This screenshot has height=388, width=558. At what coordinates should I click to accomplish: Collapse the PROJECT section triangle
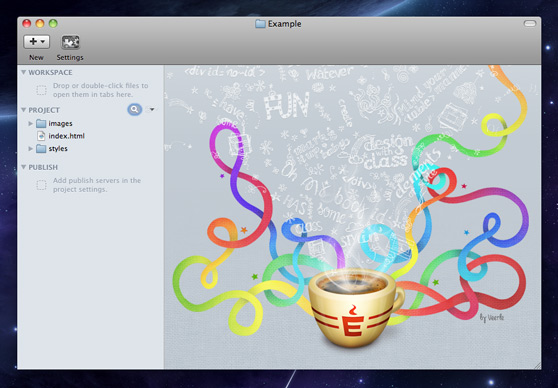point(23,110)
